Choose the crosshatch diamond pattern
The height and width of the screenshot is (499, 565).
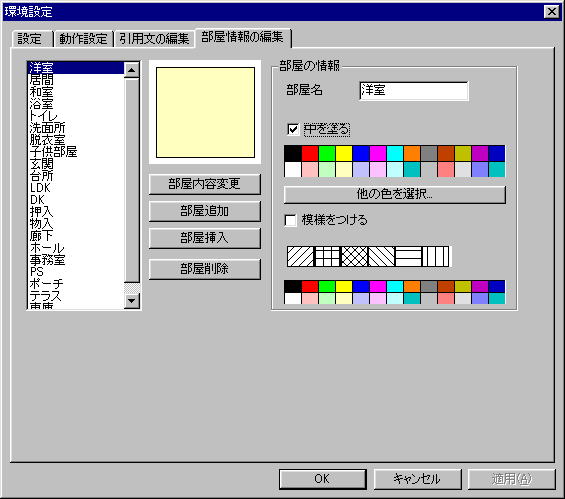pyautogui.click(x=355, y=257)
